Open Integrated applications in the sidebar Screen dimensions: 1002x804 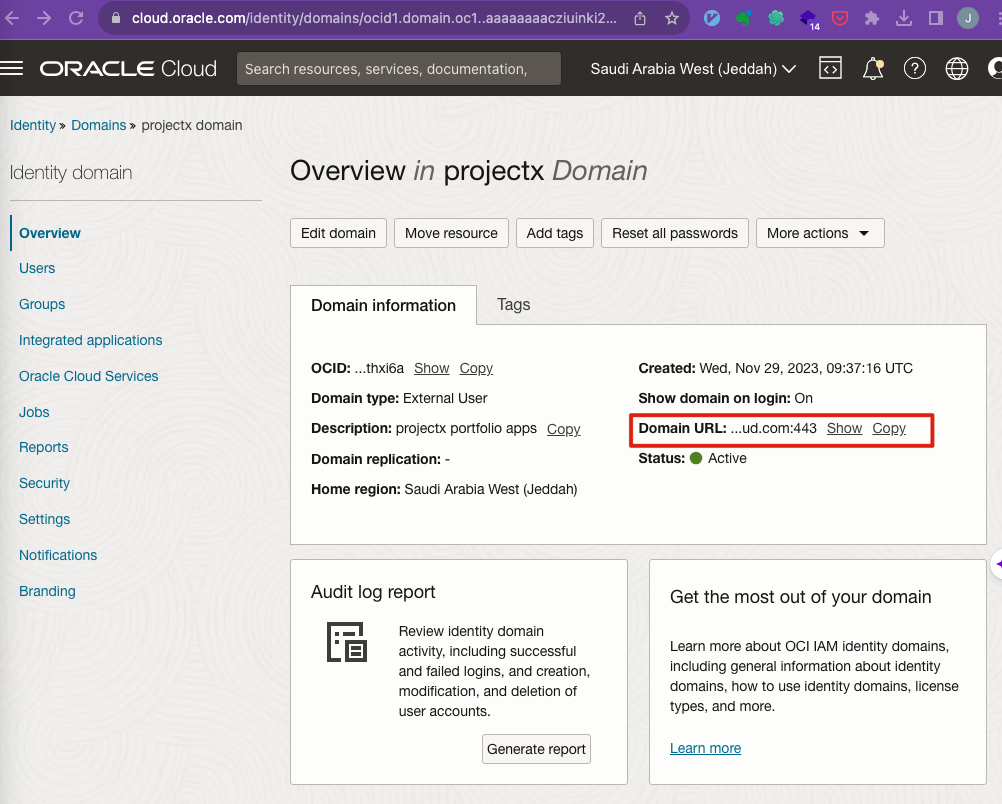click(x=90, y=340)
